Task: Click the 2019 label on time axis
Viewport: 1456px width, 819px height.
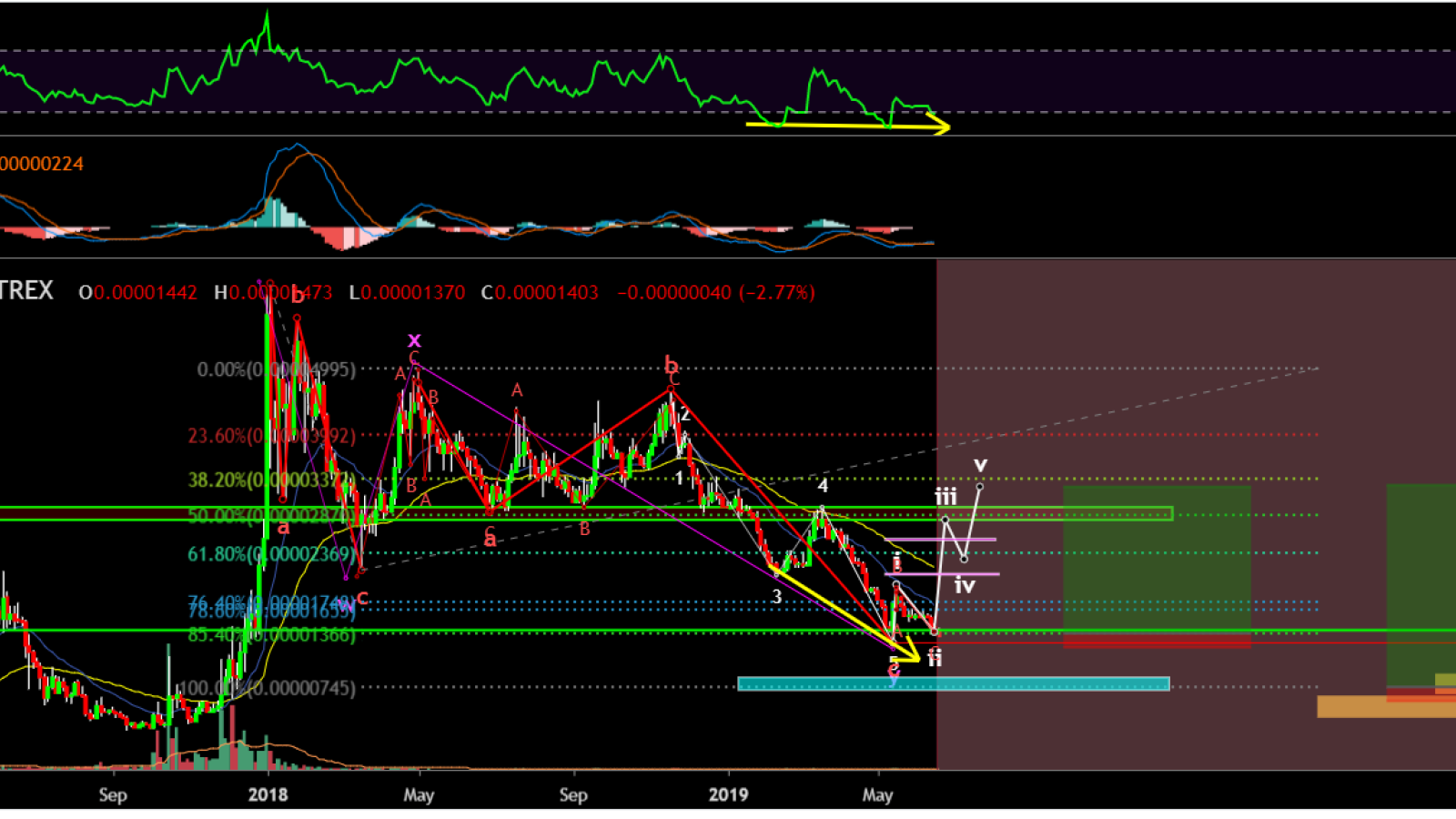Action: pyautogui.click(x=728, y=794)
